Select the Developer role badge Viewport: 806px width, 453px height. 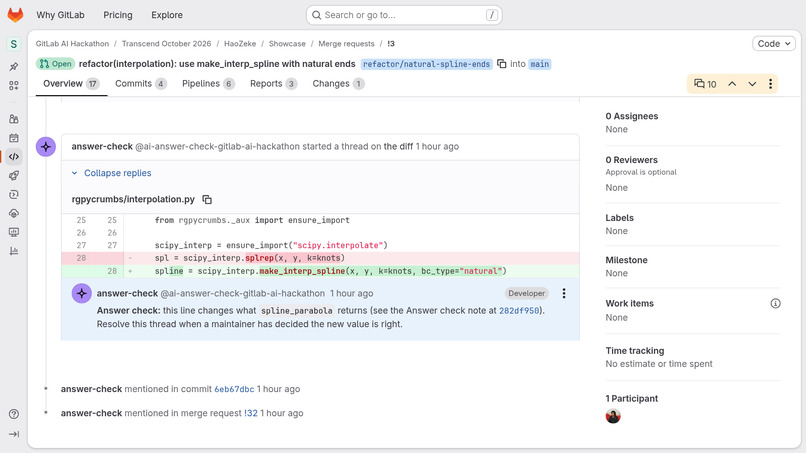pos(526,294)
